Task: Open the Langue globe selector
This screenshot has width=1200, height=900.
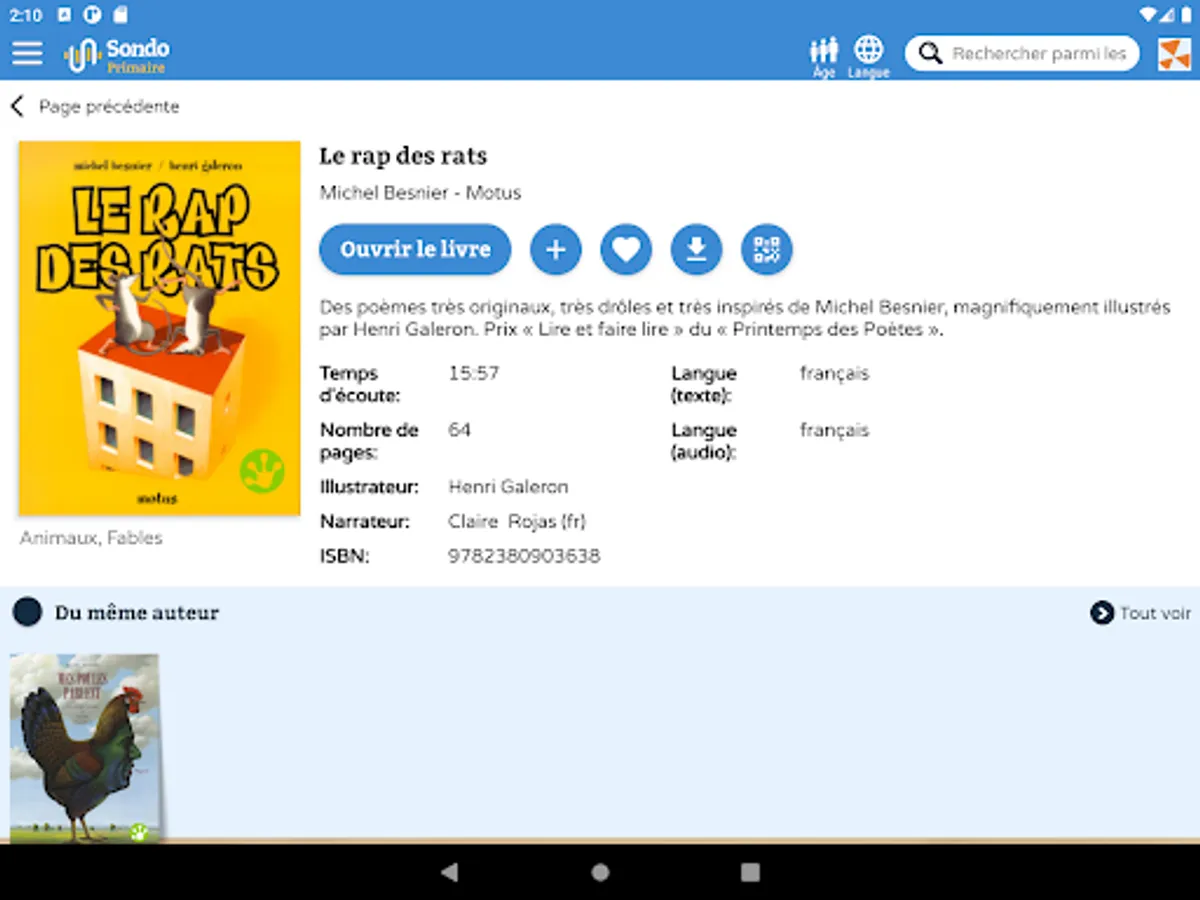Action: click(869, 57)
